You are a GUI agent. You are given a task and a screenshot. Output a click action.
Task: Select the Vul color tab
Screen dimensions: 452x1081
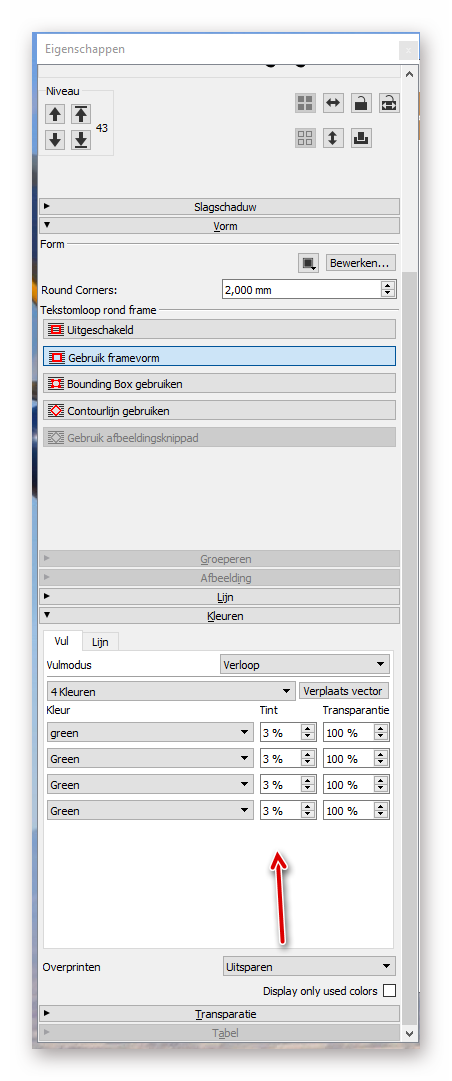(62, 640)
